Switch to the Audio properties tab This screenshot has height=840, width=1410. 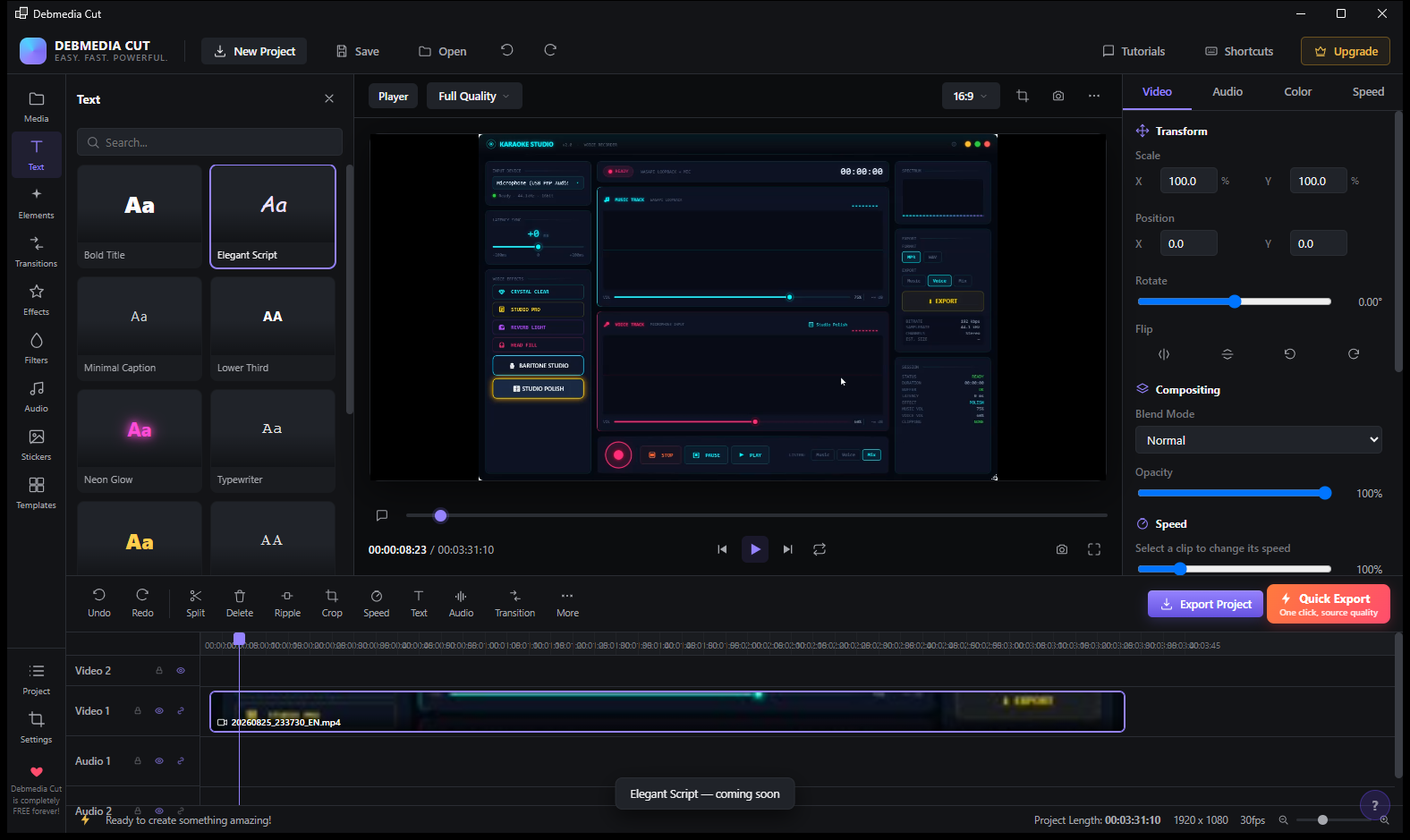[x=1227, y=91]
